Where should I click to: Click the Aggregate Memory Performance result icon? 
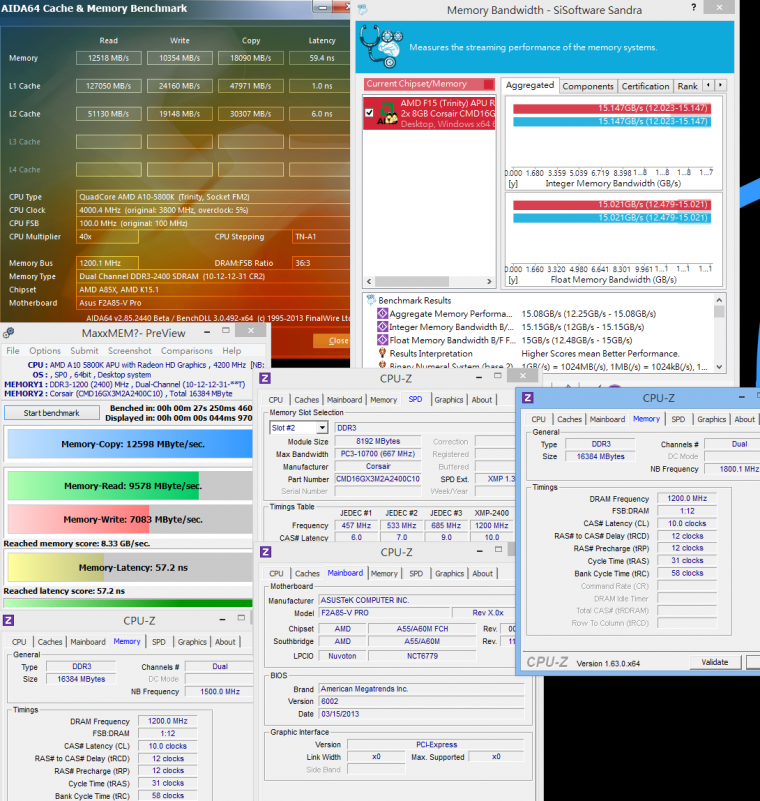(382, 314)
